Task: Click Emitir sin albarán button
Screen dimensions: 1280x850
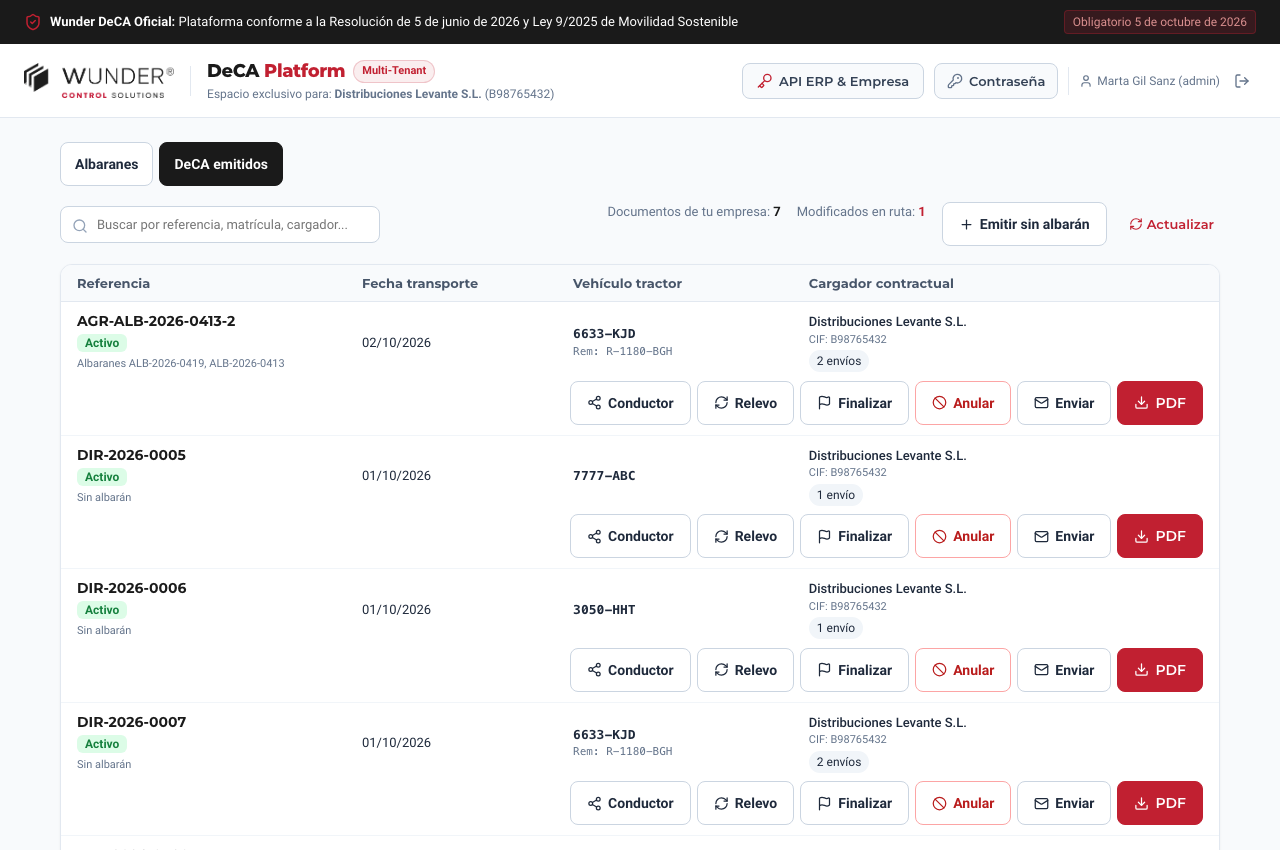Action: pyautogui.click(x=1024, y=224)
